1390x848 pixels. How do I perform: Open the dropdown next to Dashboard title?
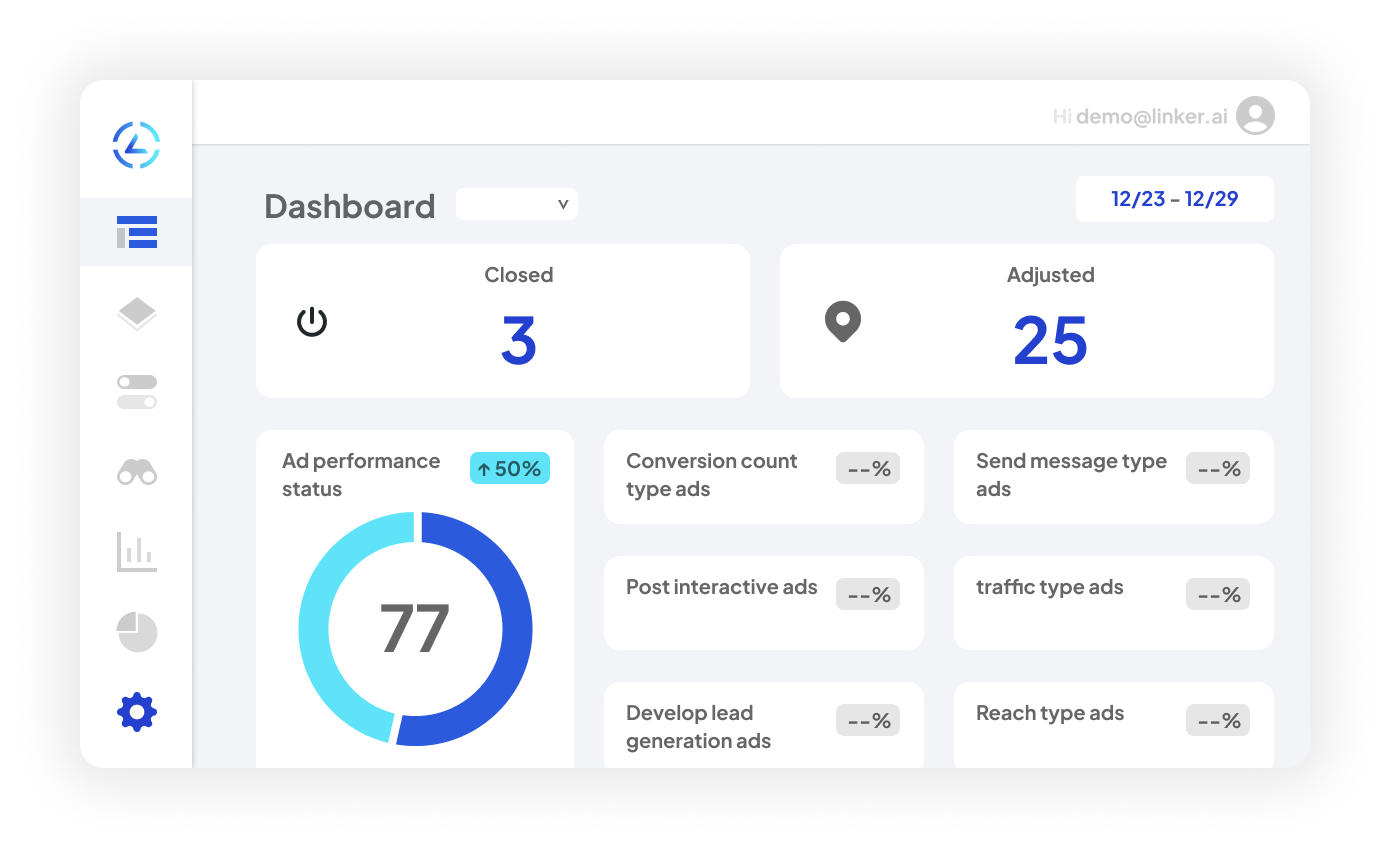pos(517,204)
